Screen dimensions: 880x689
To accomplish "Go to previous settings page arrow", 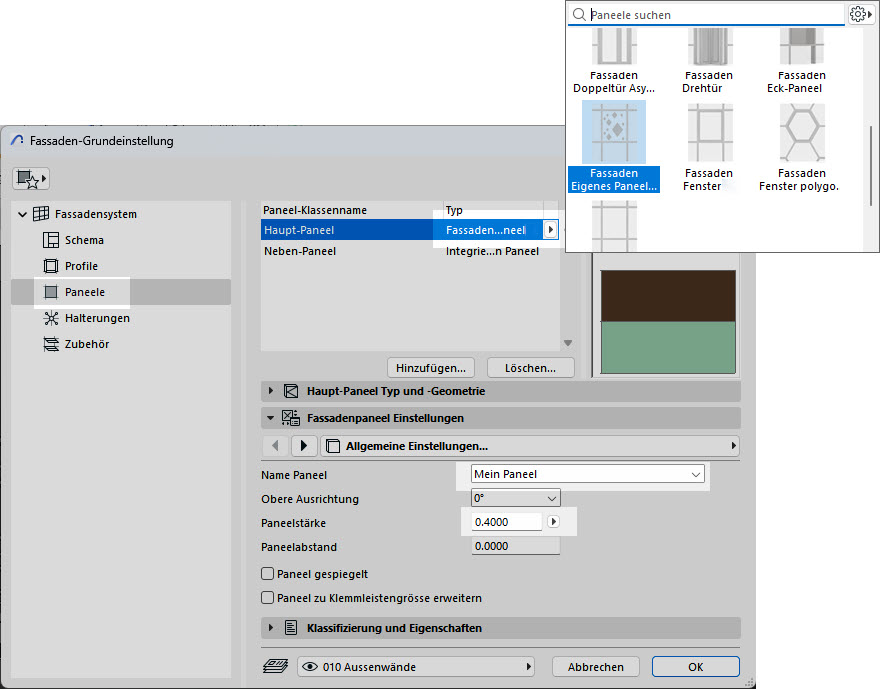I will tap(275, 446).
